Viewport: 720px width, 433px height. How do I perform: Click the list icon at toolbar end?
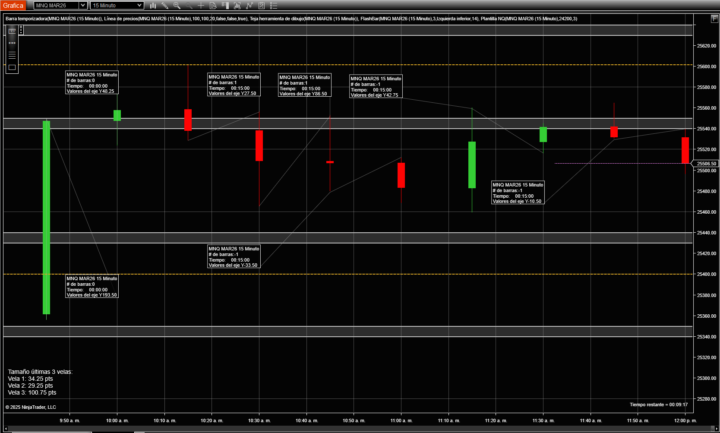tap(273, 6)
